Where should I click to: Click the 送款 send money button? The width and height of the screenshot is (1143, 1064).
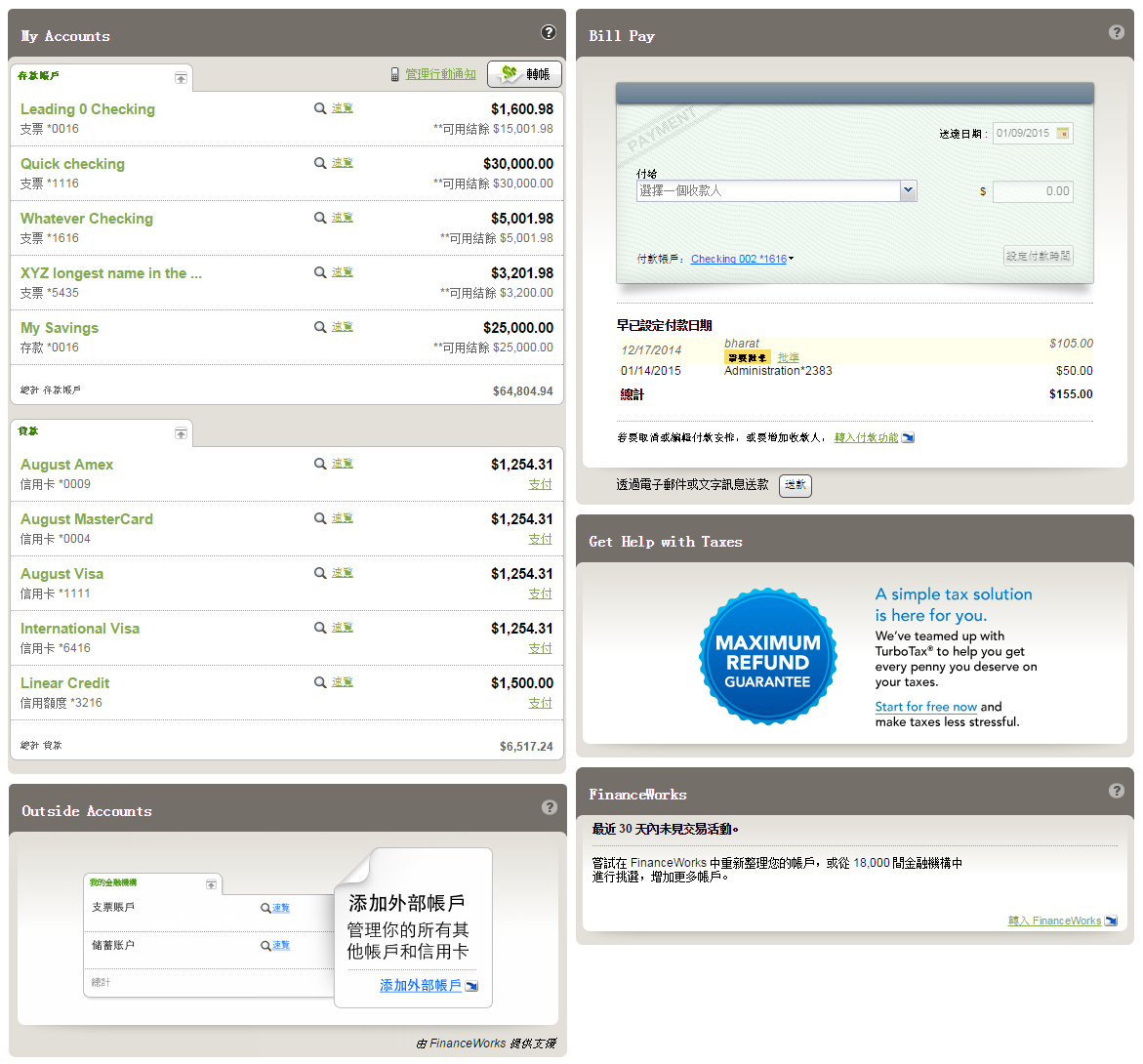[795, 485]
